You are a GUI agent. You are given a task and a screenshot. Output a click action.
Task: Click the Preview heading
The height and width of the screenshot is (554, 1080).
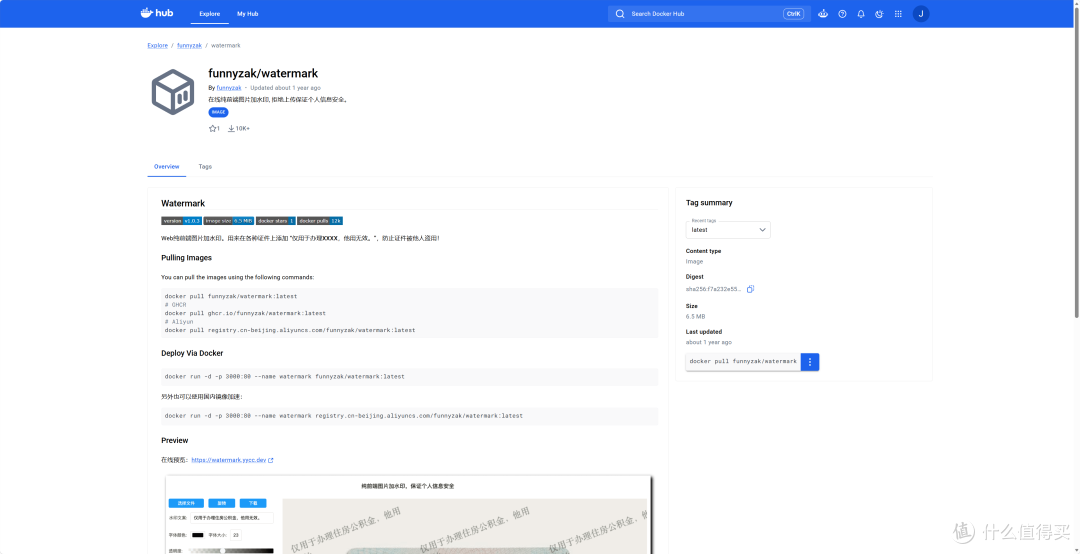(175, 440)
